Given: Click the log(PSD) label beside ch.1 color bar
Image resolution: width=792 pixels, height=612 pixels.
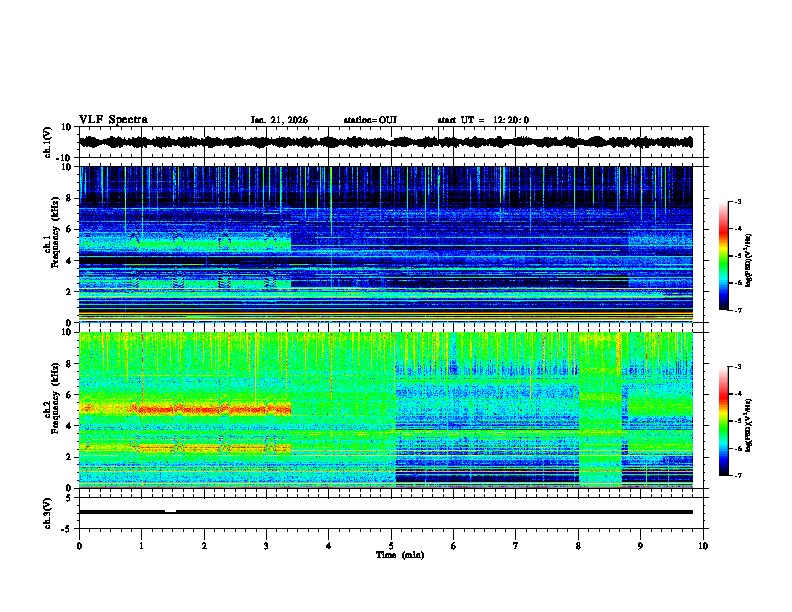Looking at the screenshot, I should point(749,261).
